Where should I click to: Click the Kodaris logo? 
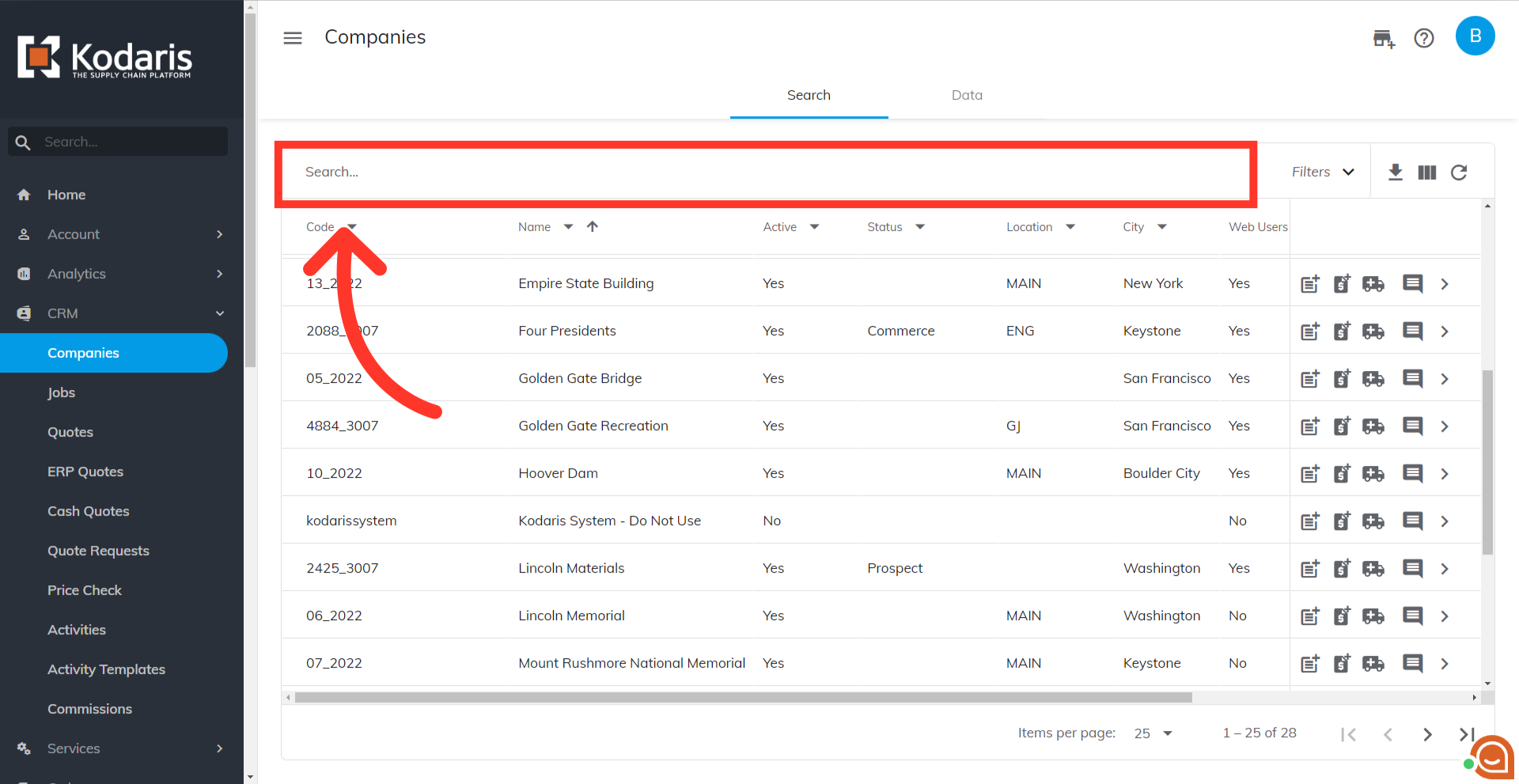[x=104, y=57]
